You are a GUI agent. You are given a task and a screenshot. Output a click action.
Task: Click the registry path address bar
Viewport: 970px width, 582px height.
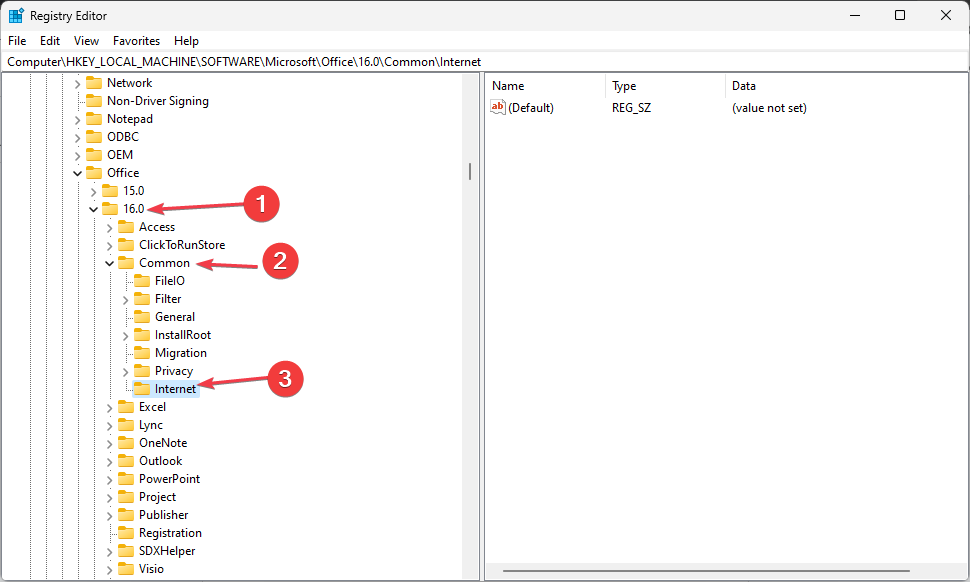tap(485, 62)
